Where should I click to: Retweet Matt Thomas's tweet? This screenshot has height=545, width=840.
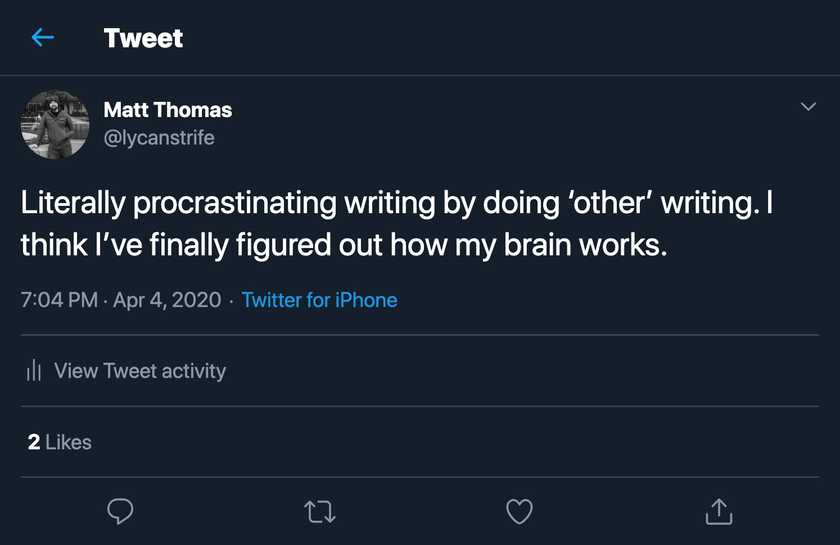click(319, 512)
